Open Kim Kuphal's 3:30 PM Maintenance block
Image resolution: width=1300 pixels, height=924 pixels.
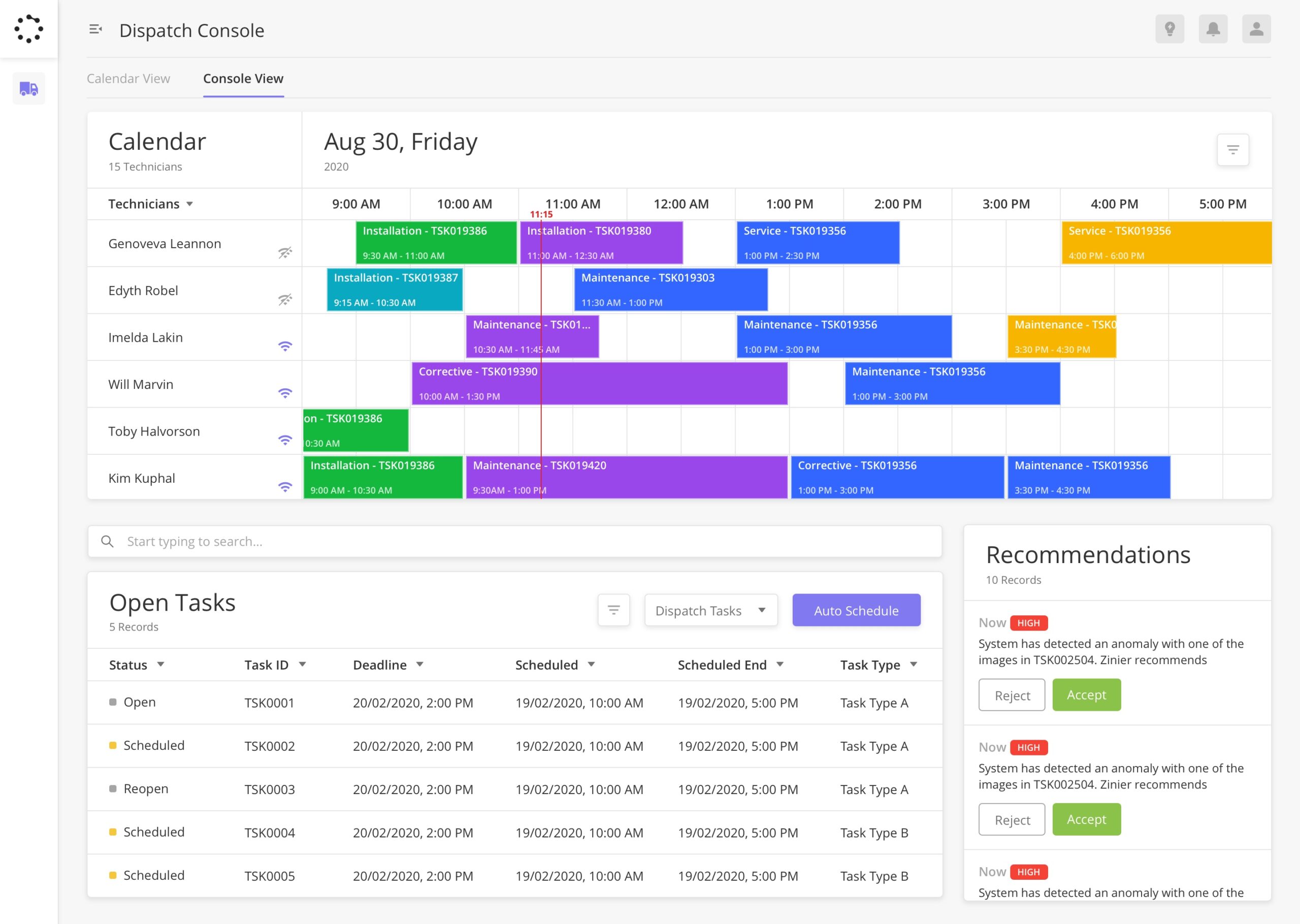[1089, 477]
